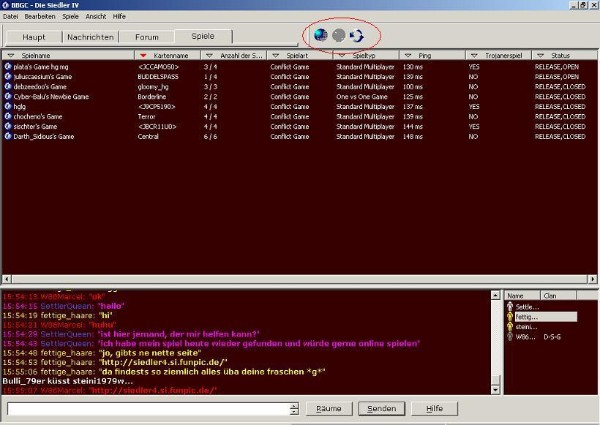Sort by Spielname column arrow
Screen dimensions: 600x425
tap(11, 56)
